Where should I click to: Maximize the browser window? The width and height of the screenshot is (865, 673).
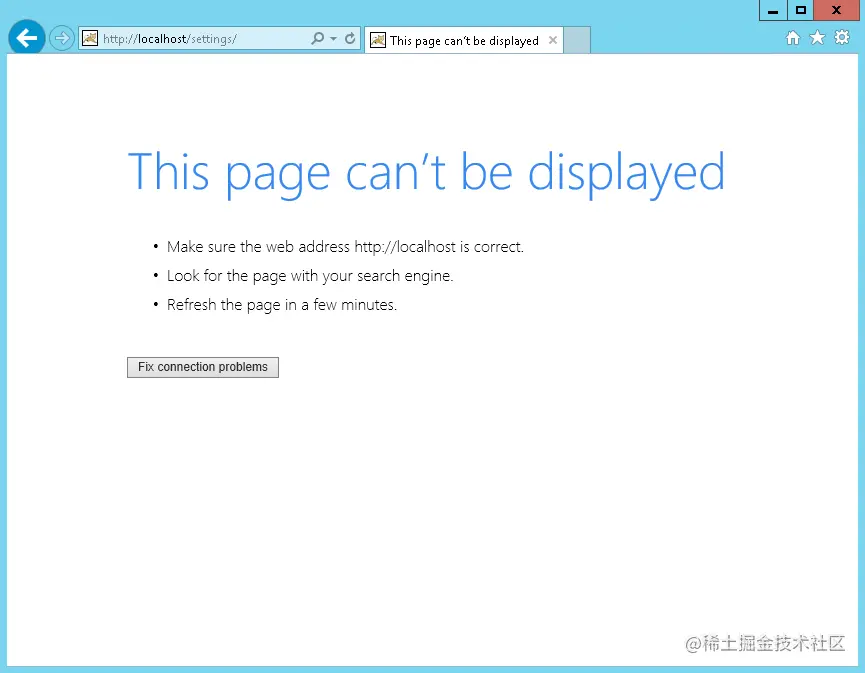[x=800, y=10]
